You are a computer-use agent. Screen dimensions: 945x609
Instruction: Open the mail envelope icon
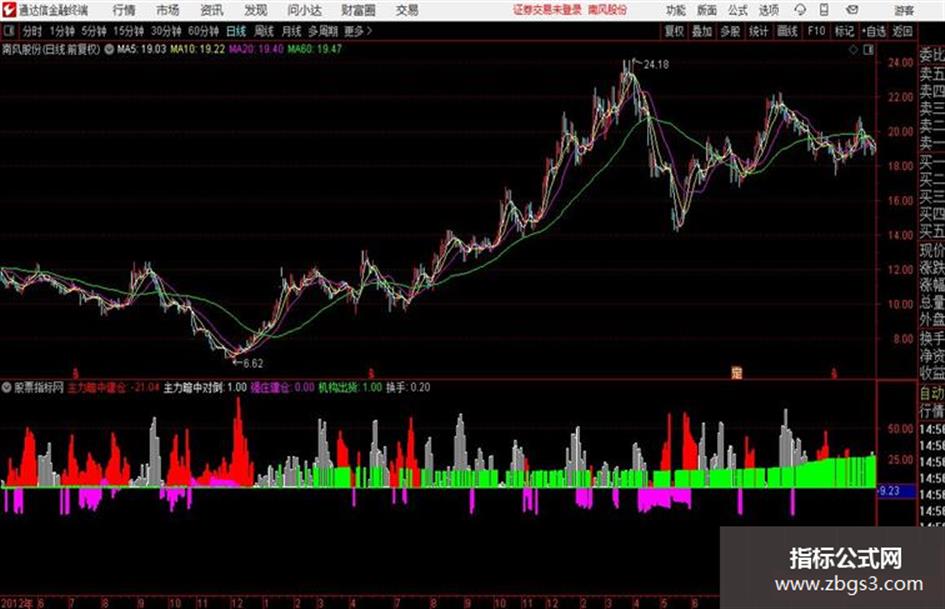coord(852,10)
